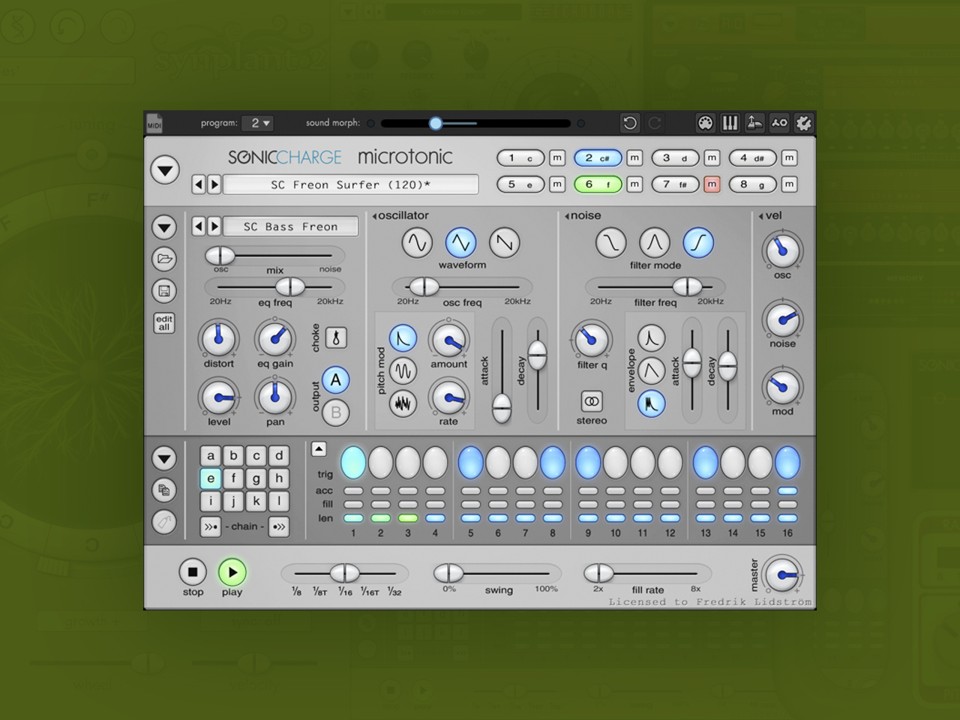Select output A
Viewport: 960px width, 720px height.
[x=336, y=380]
